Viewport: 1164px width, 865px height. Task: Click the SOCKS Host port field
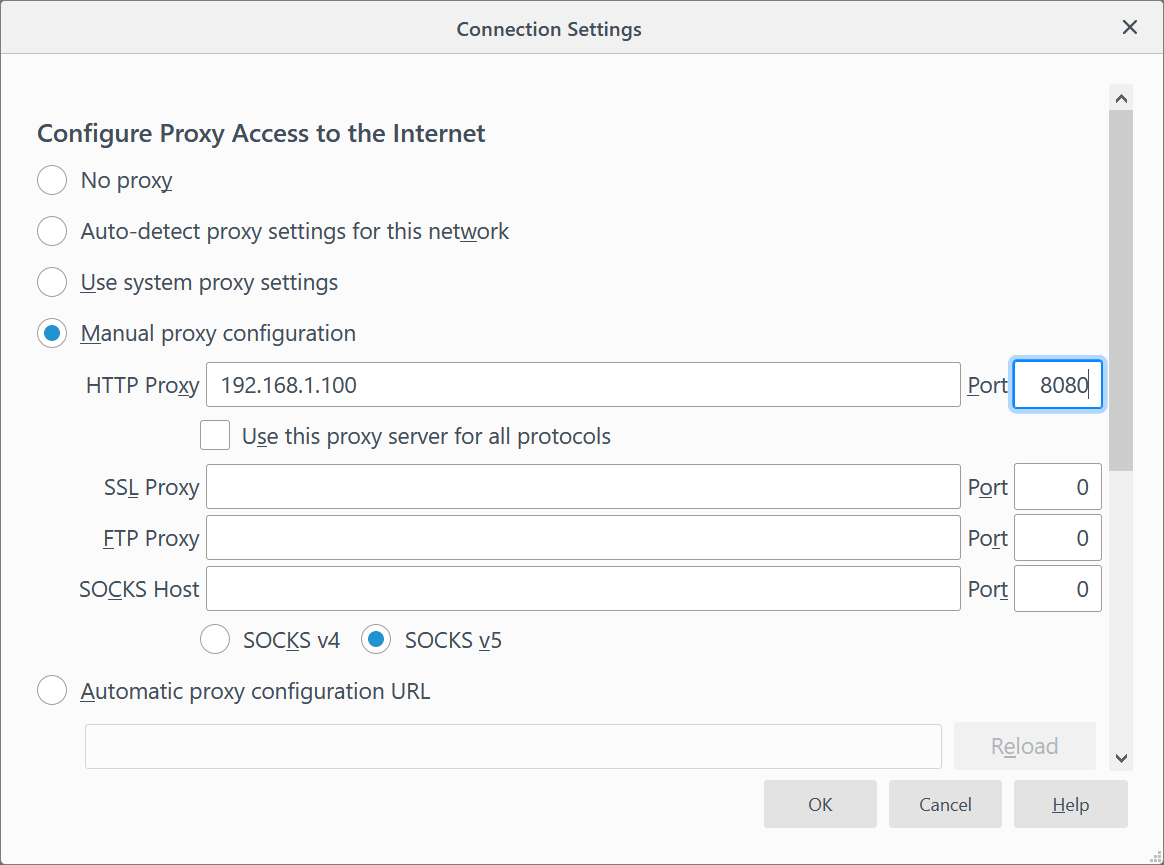pyautogui.click(x=1057, y=590)
